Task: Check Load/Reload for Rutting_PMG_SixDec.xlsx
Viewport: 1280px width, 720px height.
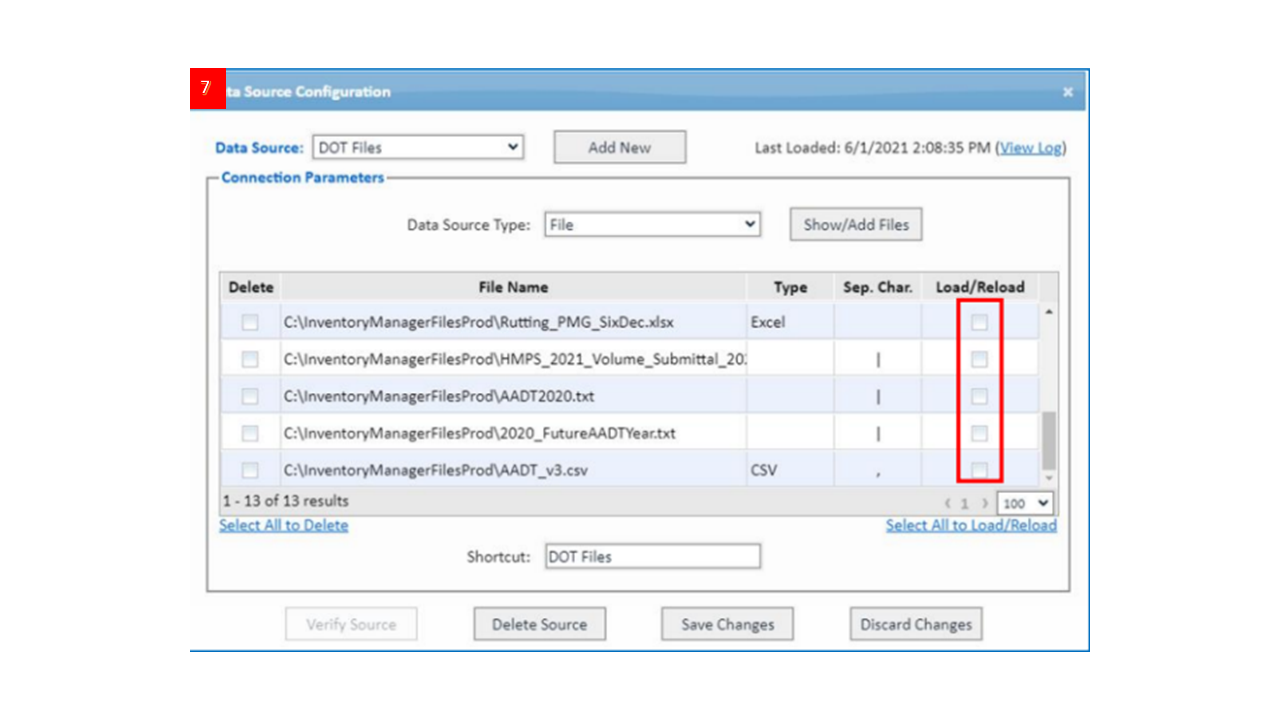Action: [x=979, y=322]
